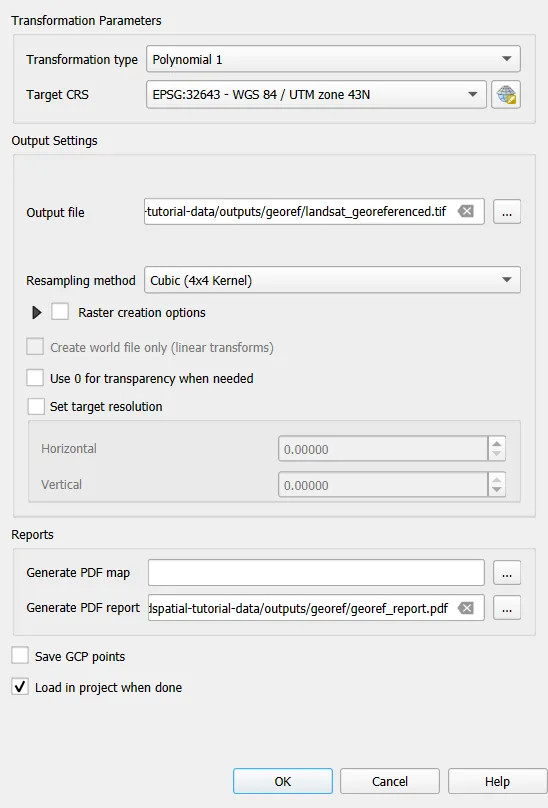Open the Select CRS globe icon
The width and height of the screenshot is (548, 808).
point(506,95)
